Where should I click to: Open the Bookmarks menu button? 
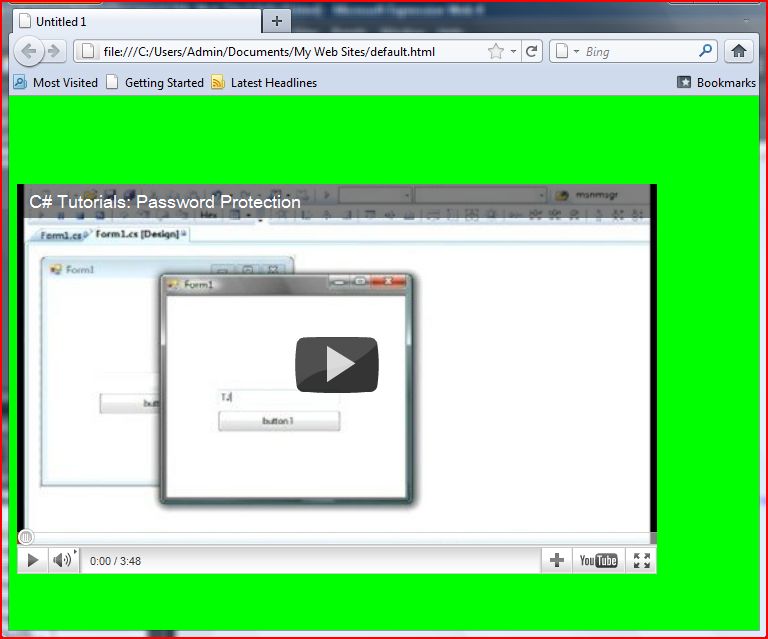[717, 82]
